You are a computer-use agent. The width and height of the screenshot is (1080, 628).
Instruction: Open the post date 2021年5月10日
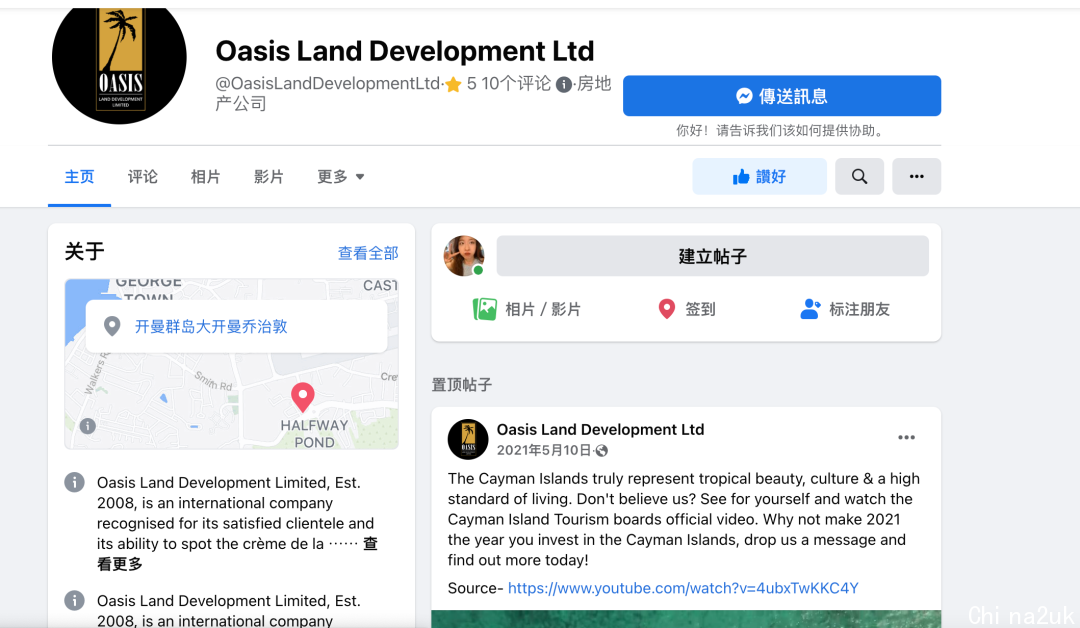click(x=543, y=450)
